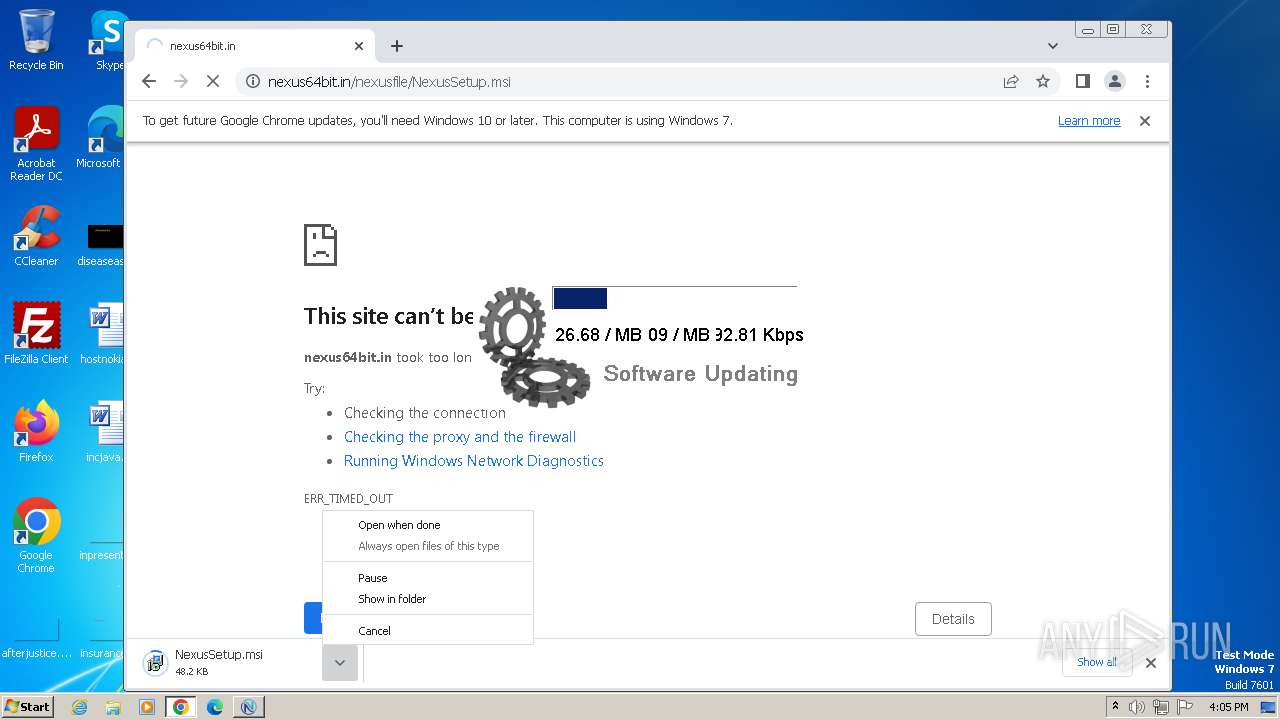Stop loading the page
The height and width of the screenshot is (720, 1280).
point(212,81)
